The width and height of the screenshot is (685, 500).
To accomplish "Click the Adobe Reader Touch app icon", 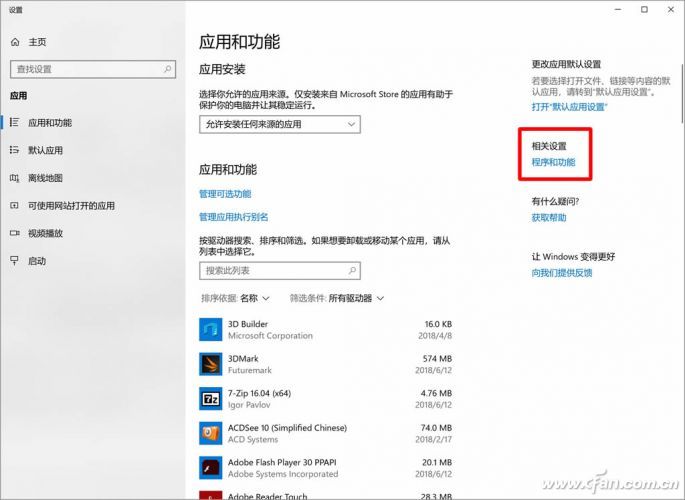I will pos(211,496).
